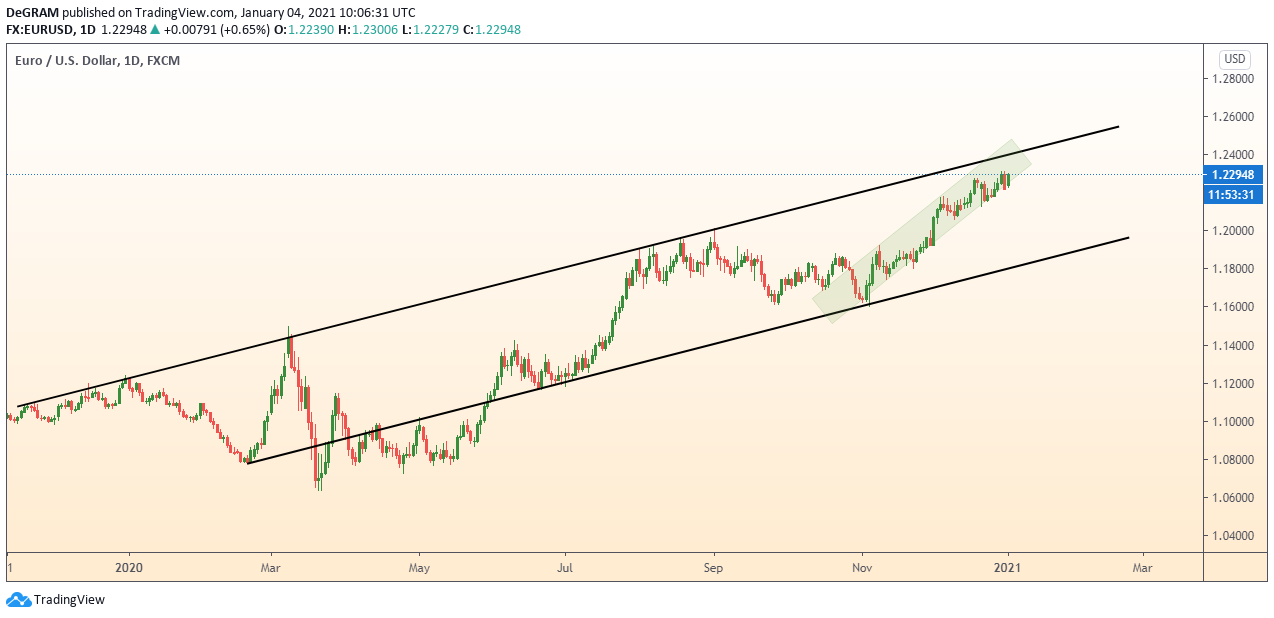
Task: Click the Jul label on time axis
Action: (565, 567)
